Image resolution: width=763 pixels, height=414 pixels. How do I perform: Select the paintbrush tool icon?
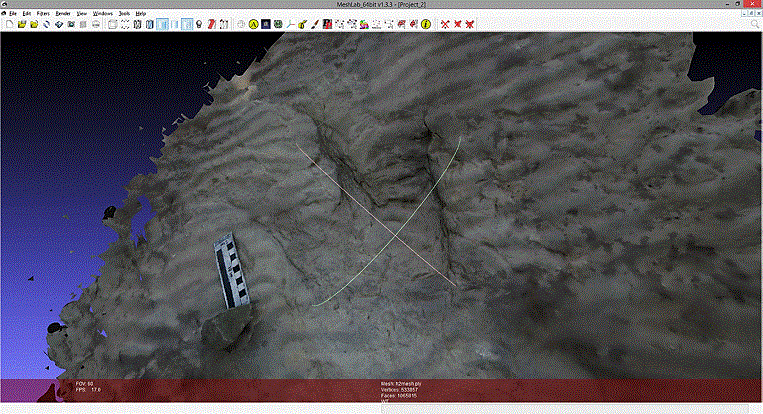(x=314, y=23)
